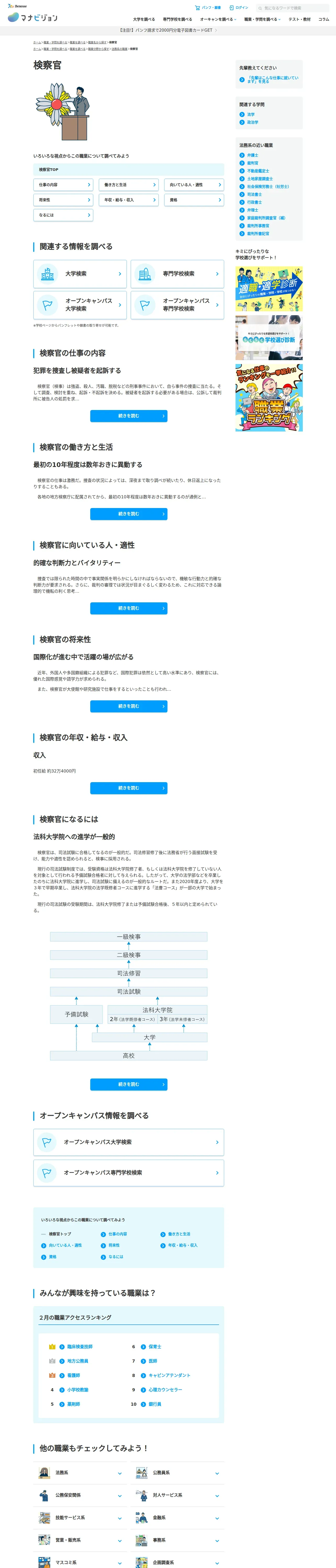The width and height of the screenshot is (336, 1568).
Task: Select the 働き方と生活 tab under 検察官TOP
Action: coord(129,185)
